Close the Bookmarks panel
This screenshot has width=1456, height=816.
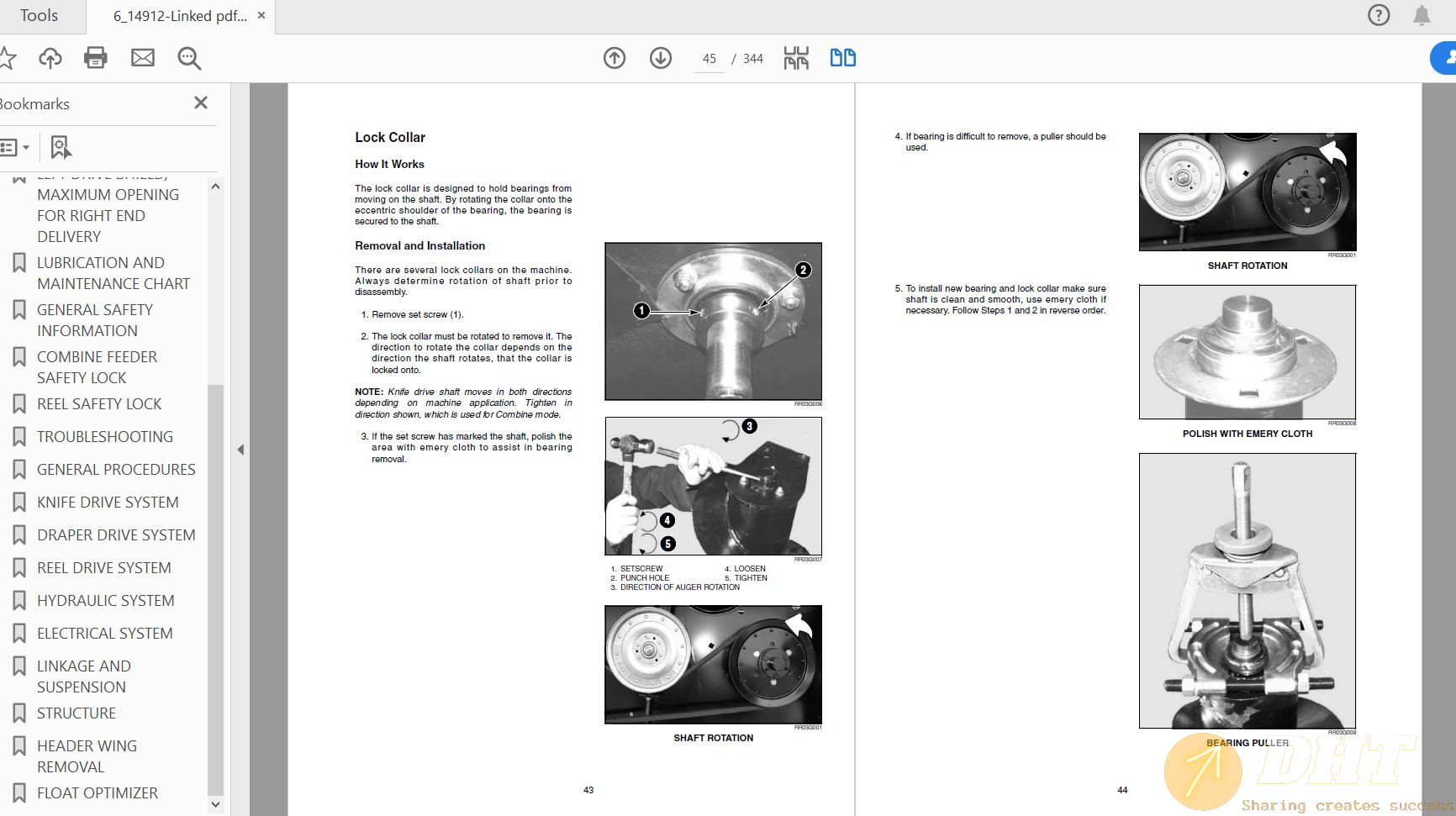tap(201, 103)
